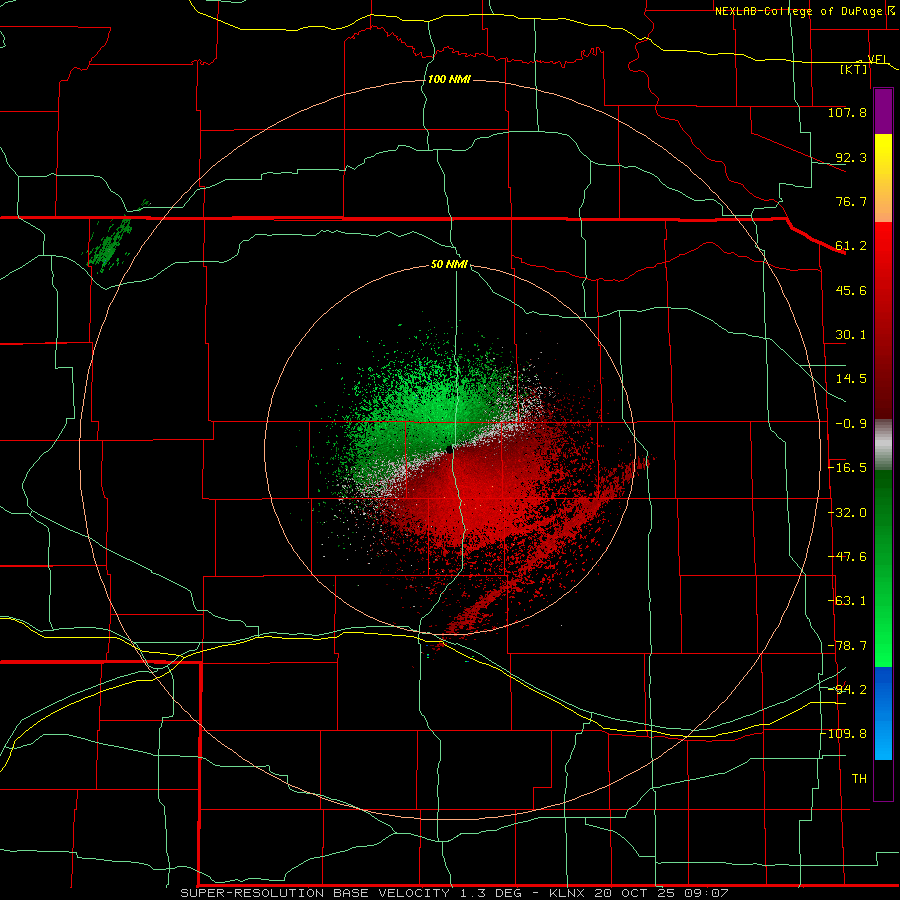This screenshot has height=900, width=900.
Task: Click the -16.5 scale value
Action: 847,468
